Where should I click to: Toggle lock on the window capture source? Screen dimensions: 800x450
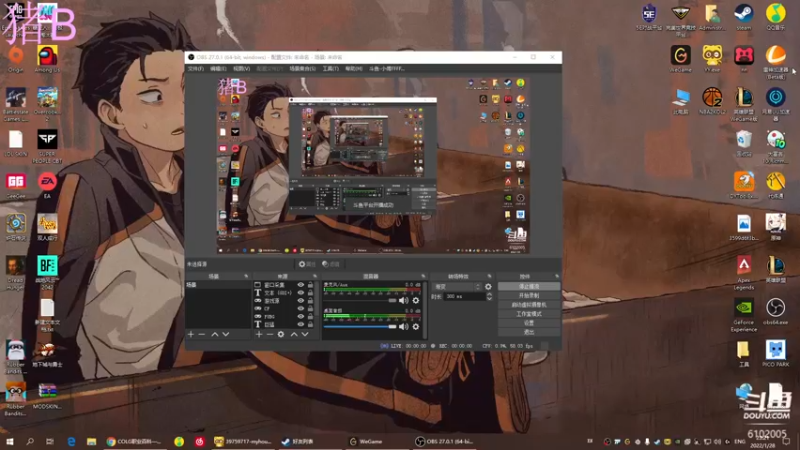pyautogui.click(x=310, y=285)
